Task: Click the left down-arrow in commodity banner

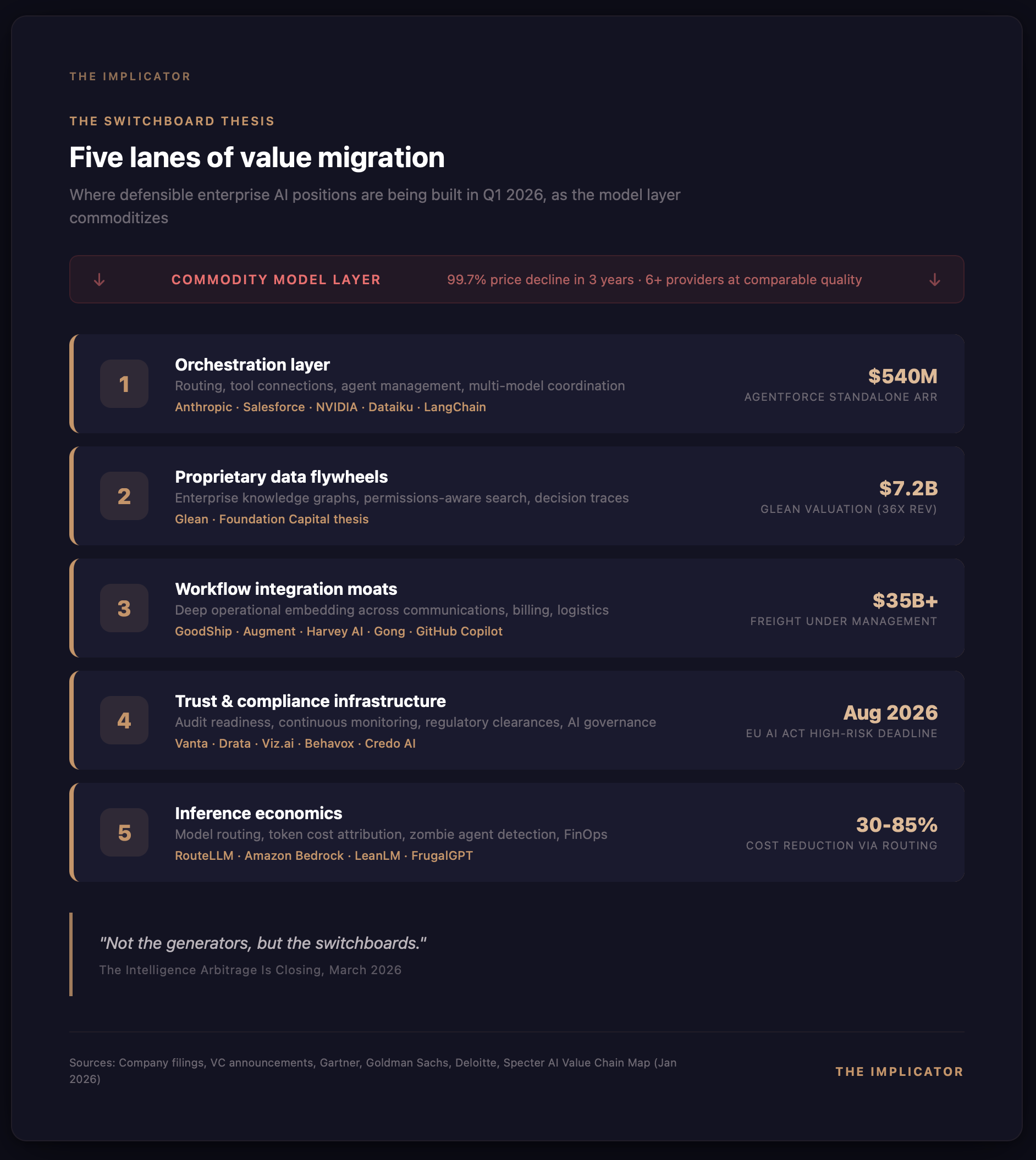Action: [99, 279]
